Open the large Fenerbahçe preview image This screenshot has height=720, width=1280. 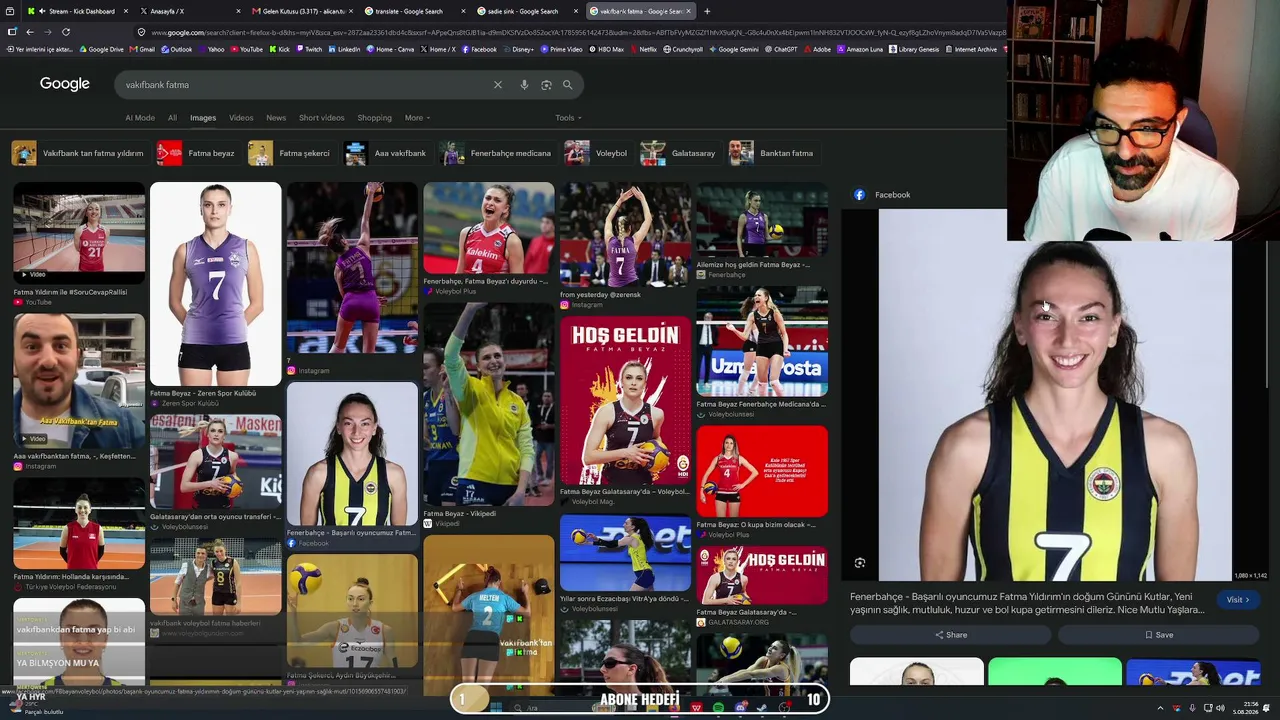[1055, 395]
